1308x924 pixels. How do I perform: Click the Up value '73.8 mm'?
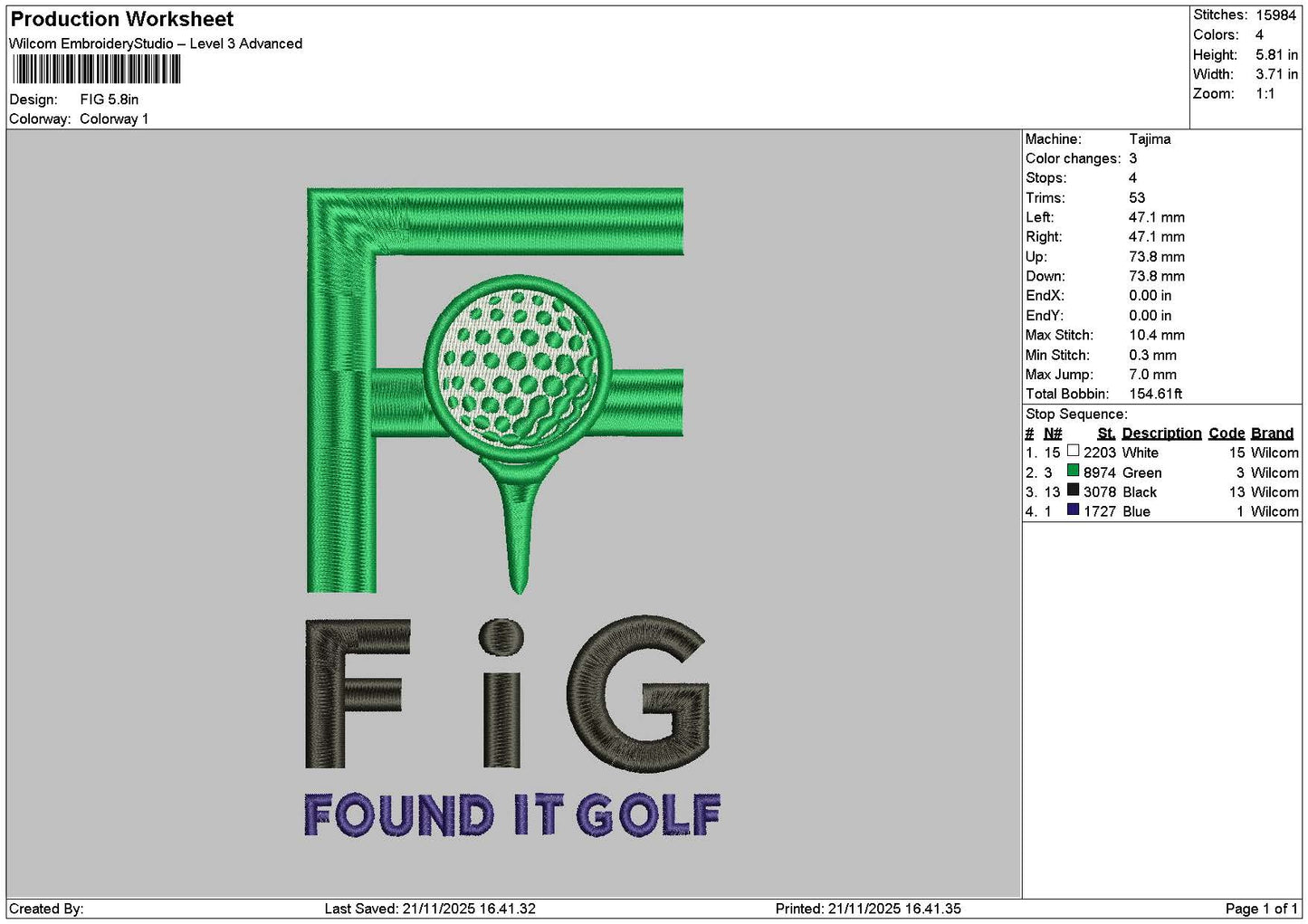(x=1157, y=257)
